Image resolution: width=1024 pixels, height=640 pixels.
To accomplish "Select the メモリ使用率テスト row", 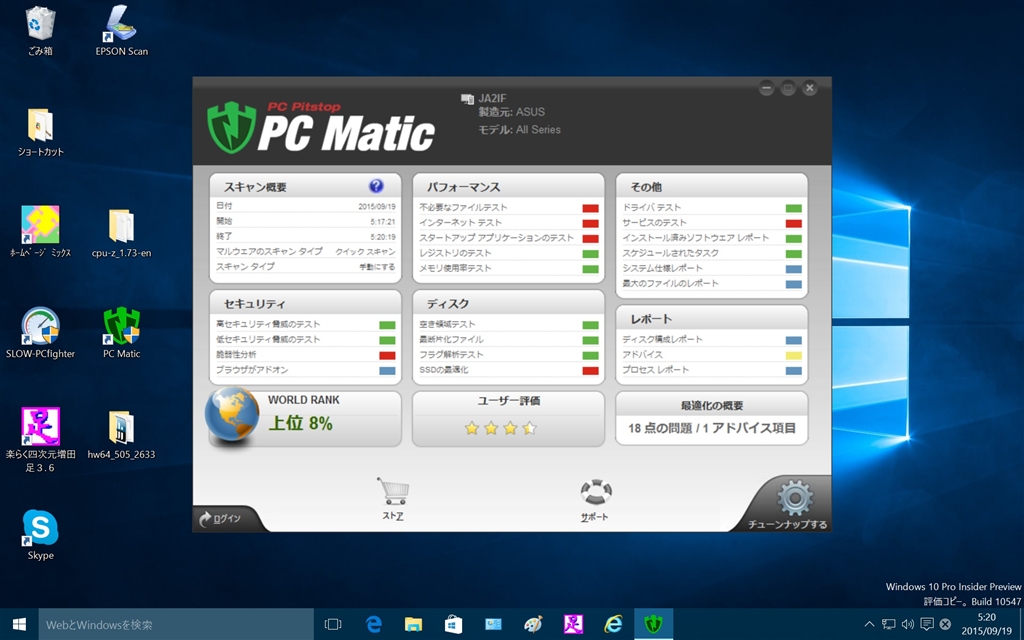I will click(x=509, y=268).
